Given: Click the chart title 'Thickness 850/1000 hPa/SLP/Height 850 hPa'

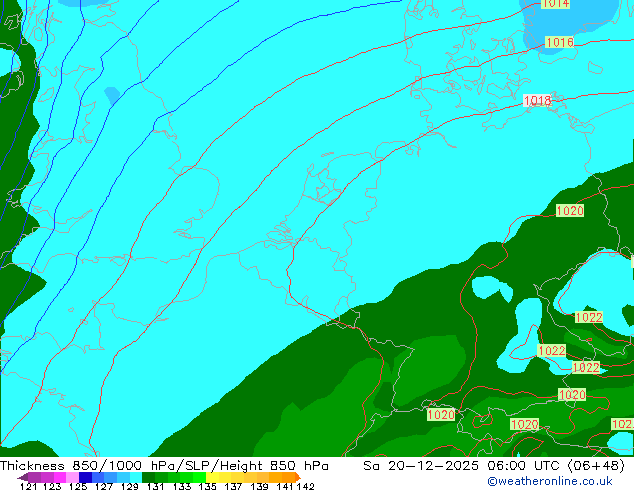Looking at the screenshot, I should [x=164, y=466].
